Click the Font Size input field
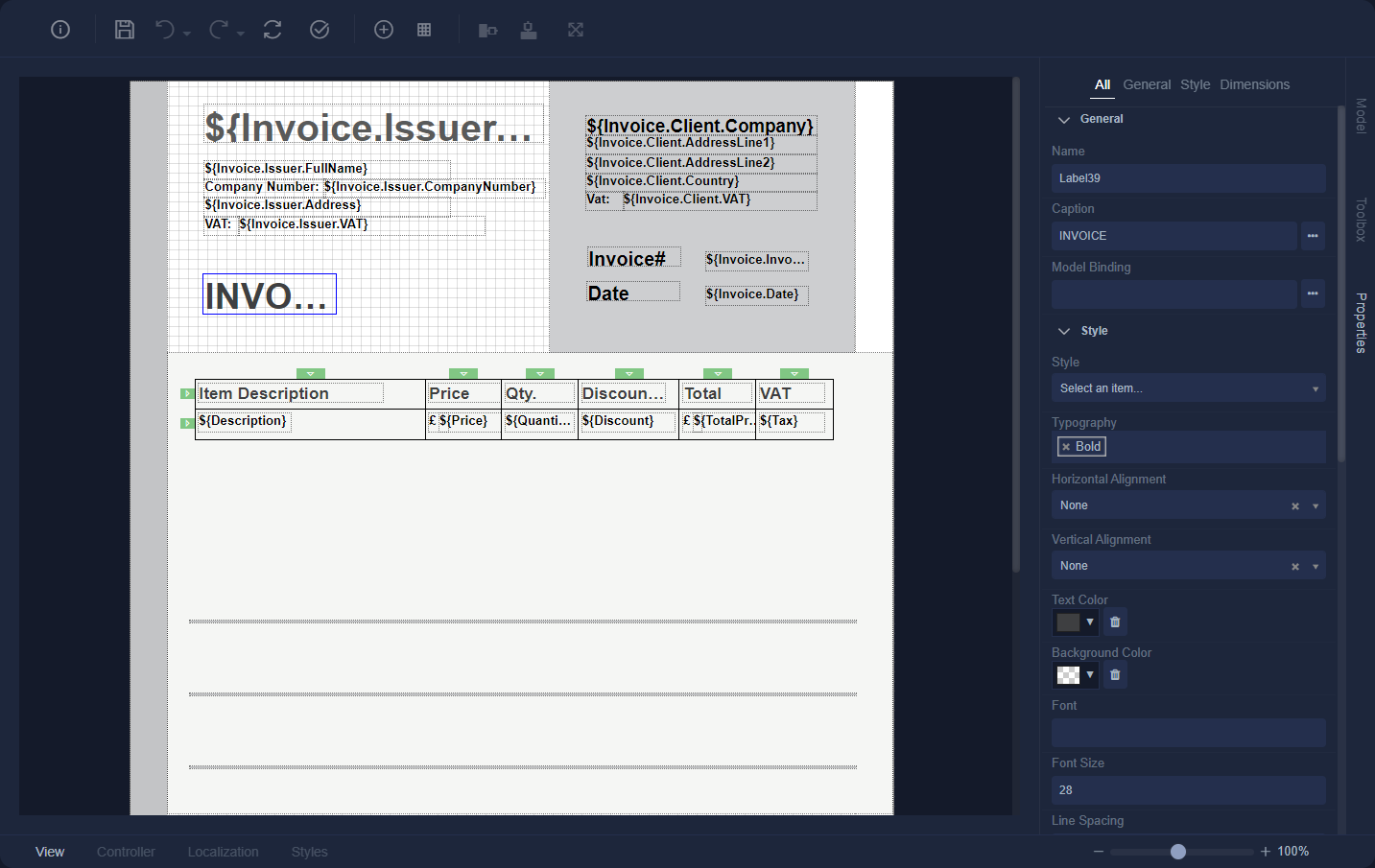Viewport: 1375px width, 868px height. tap(1188, 790)
